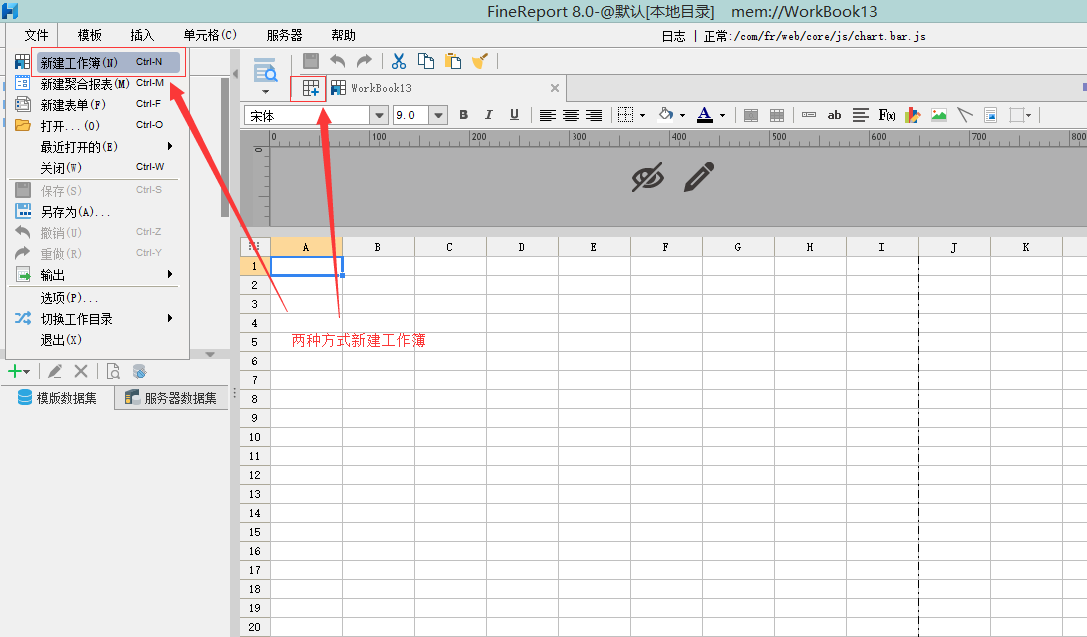Insert plain text with the ab icon
The image size is (1087, 637).
click(835, 116)
